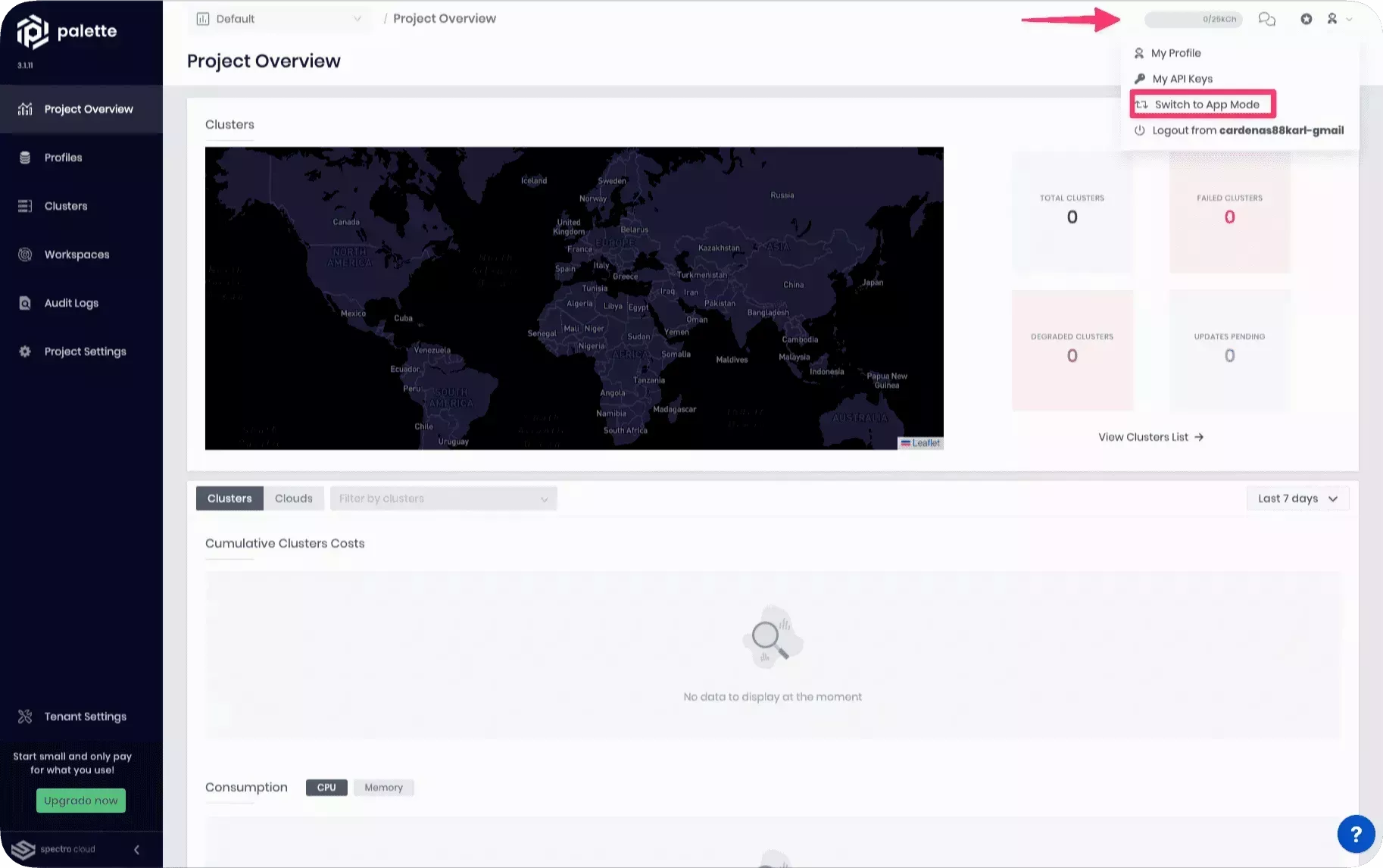Select CPU consumption toggle
Viewport: 1383px width, 868px height.
pos(326,787)
